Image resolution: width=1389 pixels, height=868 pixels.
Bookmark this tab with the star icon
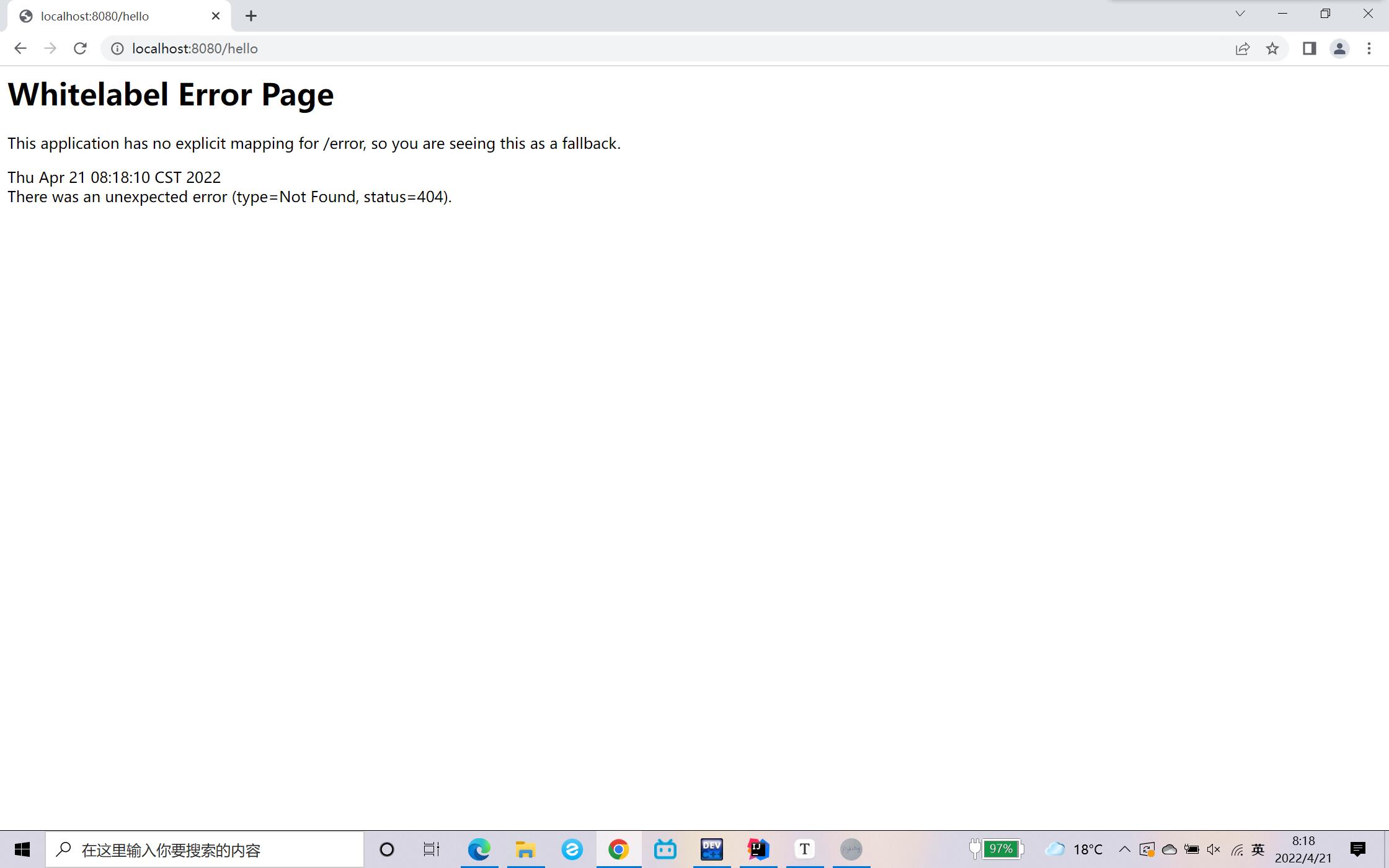point(1272,48)
